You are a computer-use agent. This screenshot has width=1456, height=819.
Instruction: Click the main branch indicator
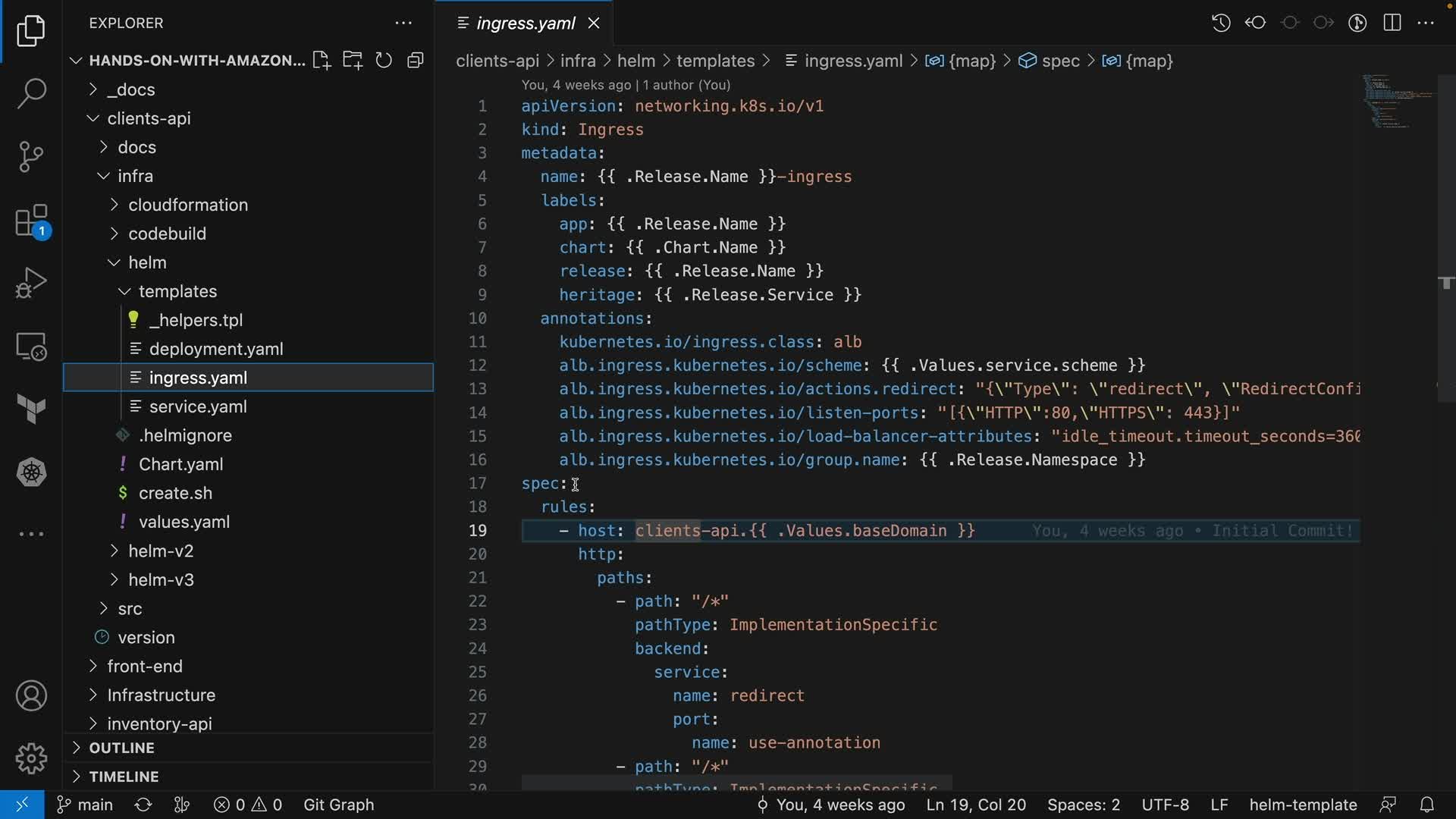85,805
